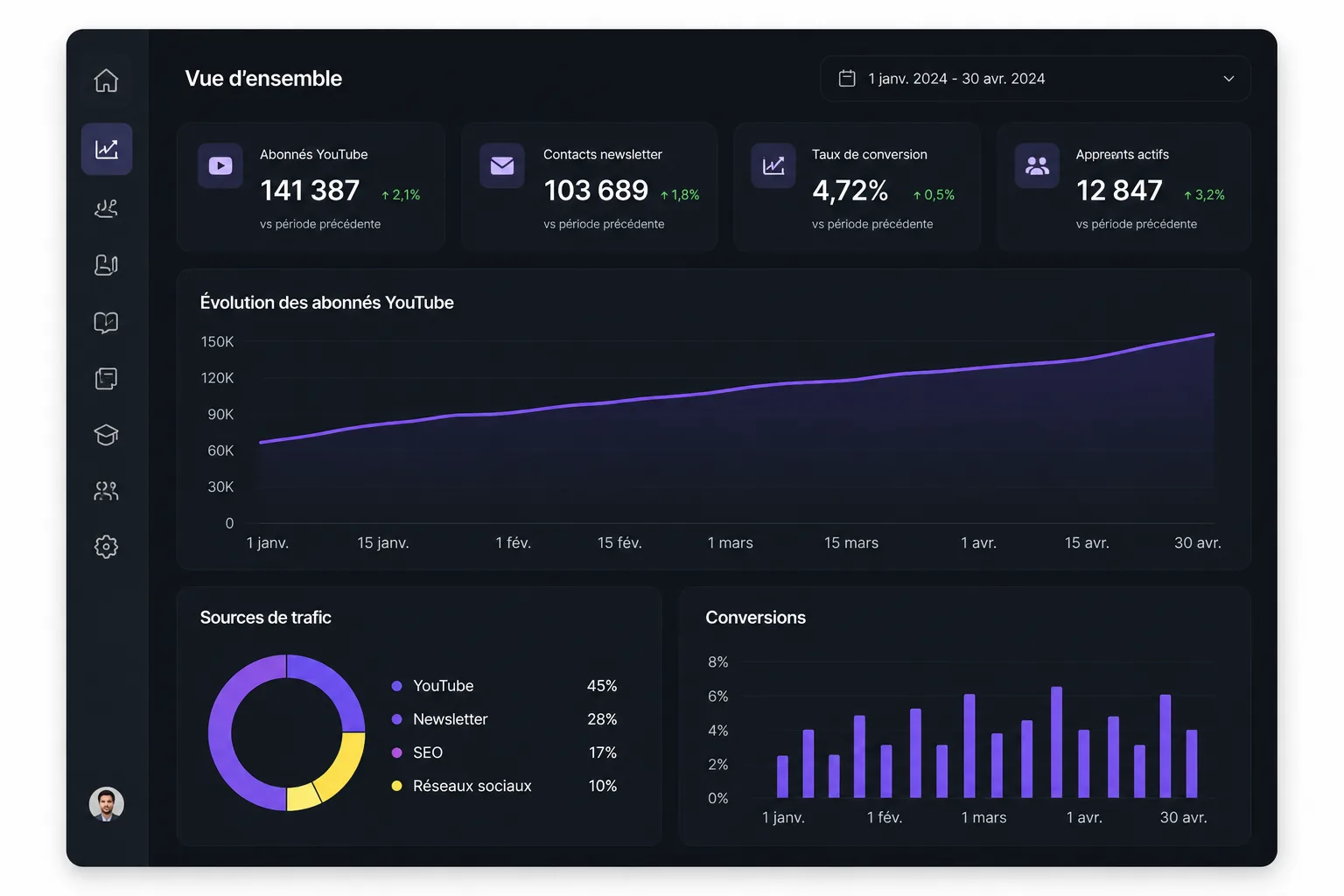The width and height of the screenshot is (1344, 896).
Task: Click the value '141 387'
Action: coord(310,190)
